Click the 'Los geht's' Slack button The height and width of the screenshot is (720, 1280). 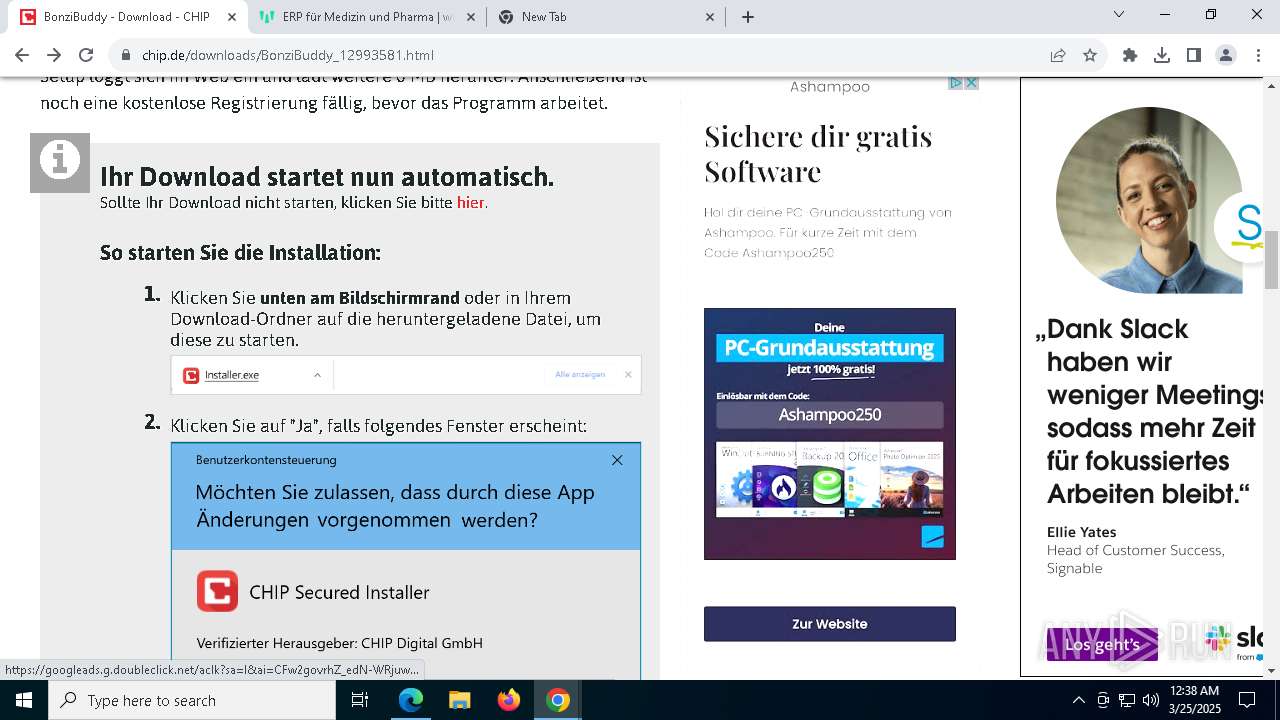(x=1102, y=645)
